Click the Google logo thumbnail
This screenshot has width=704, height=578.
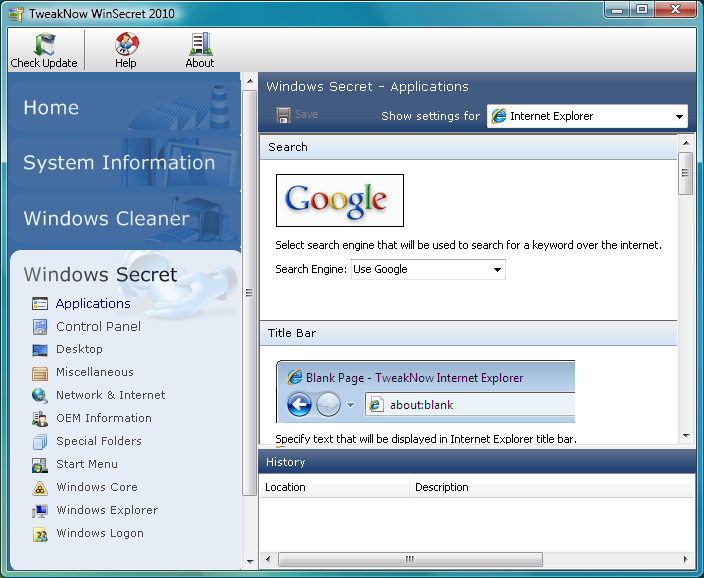tap(340, 200)
